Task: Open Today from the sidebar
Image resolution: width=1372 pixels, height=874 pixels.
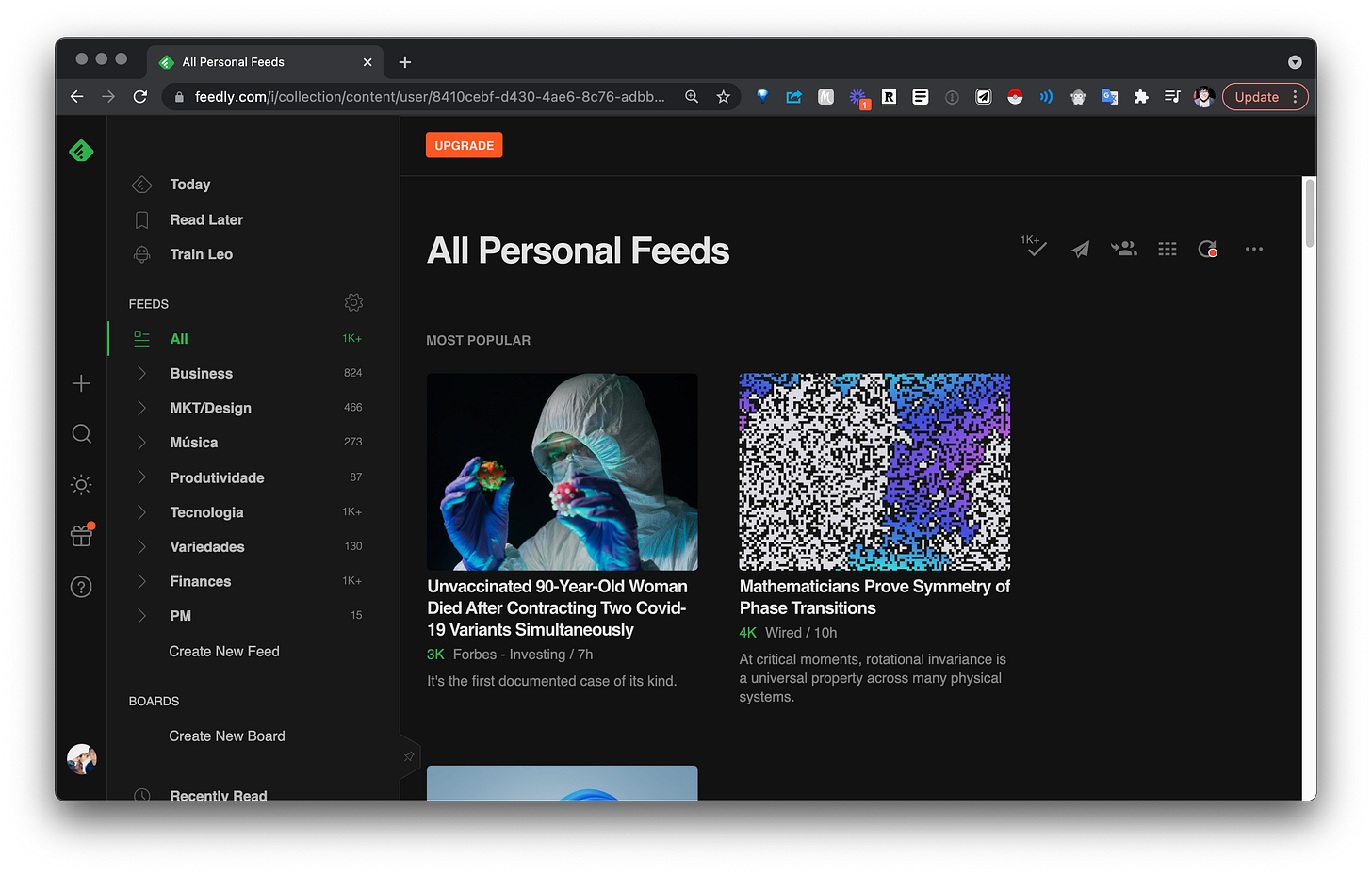Action: point(190,185)
